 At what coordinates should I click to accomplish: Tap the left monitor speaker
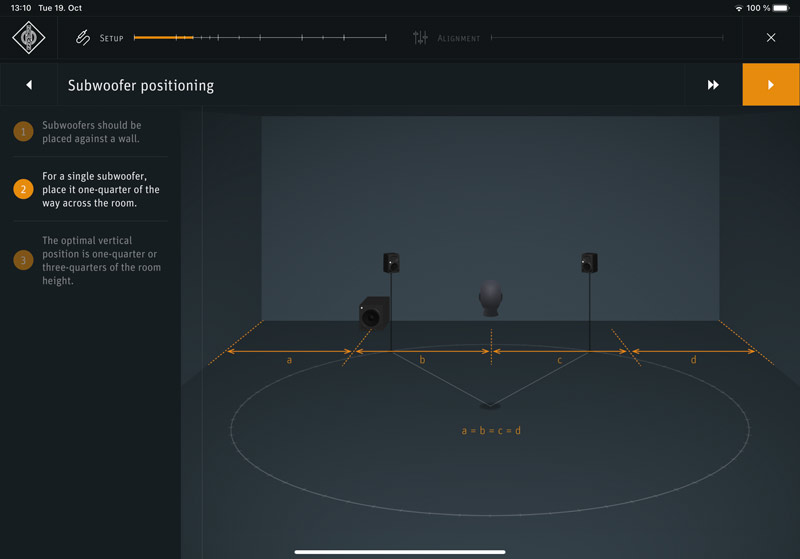click(x=391, y=263)
